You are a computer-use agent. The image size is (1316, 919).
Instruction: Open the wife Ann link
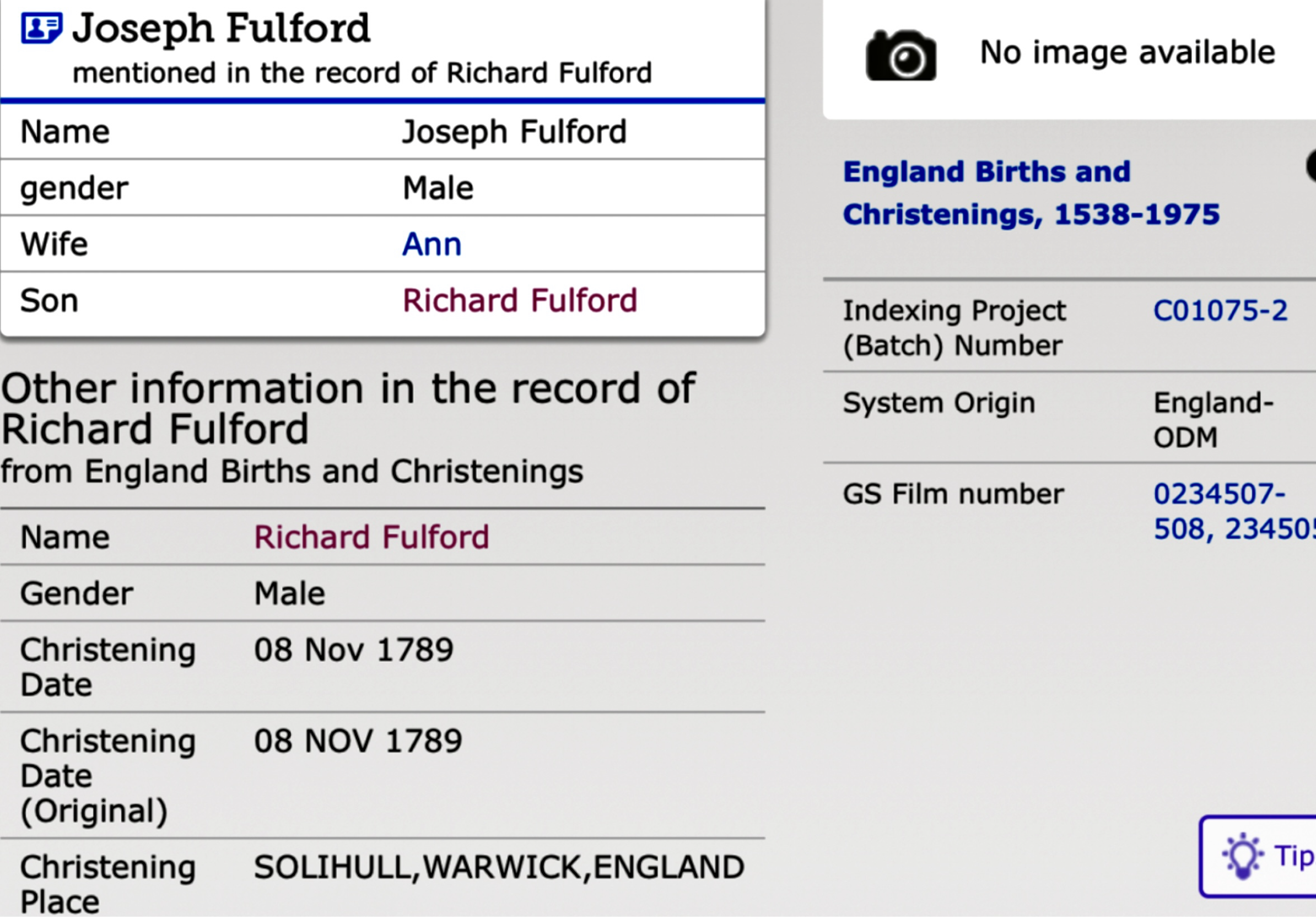click(432, 245)
